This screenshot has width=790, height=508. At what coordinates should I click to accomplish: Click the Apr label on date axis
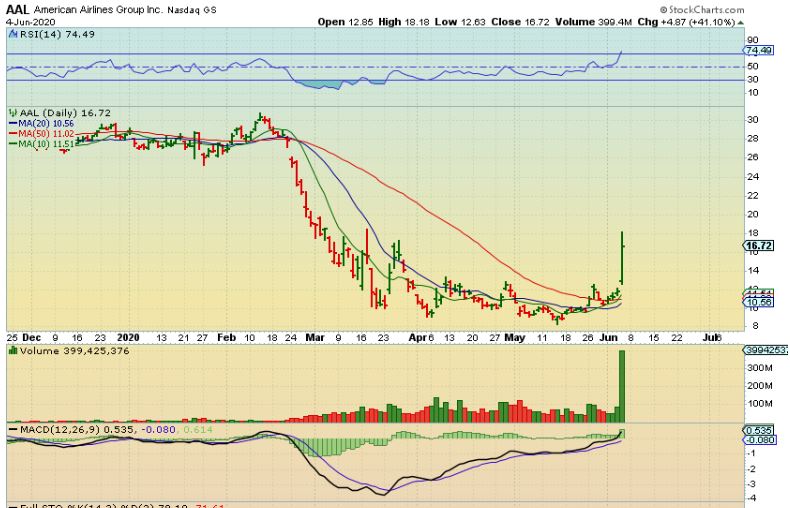(x=418, y=337)
